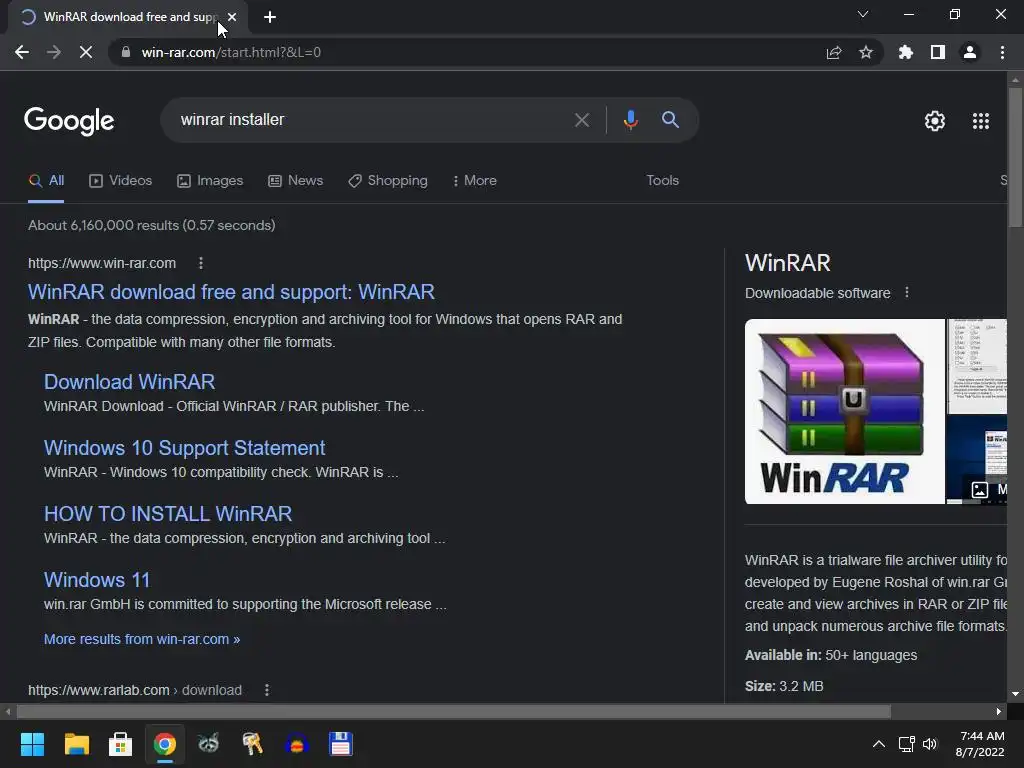Open the WinRAR knowledge panel options menu

pos(906,293)
